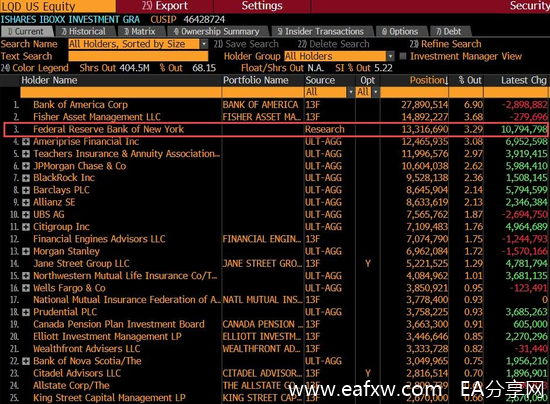Select Federal Reserve Bank of New York
Viewport: 550px width, 404px height.
(x=108, y=129)
